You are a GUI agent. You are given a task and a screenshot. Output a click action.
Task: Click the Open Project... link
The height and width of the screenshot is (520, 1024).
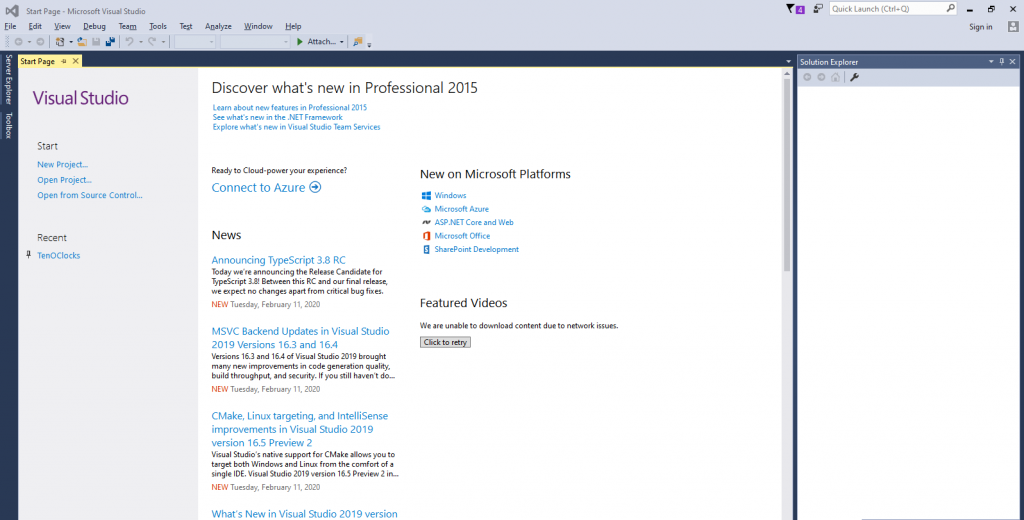[x=64, y=180]
